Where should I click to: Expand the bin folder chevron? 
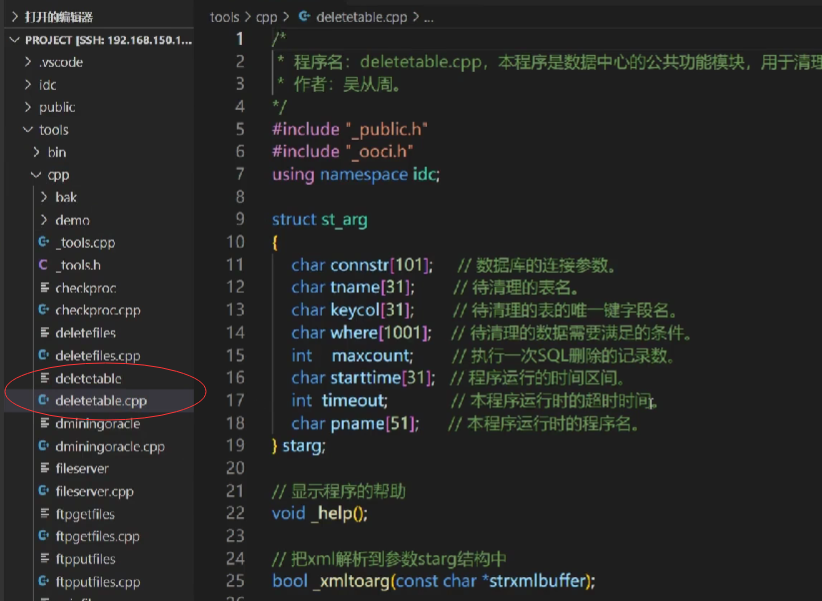36,152
